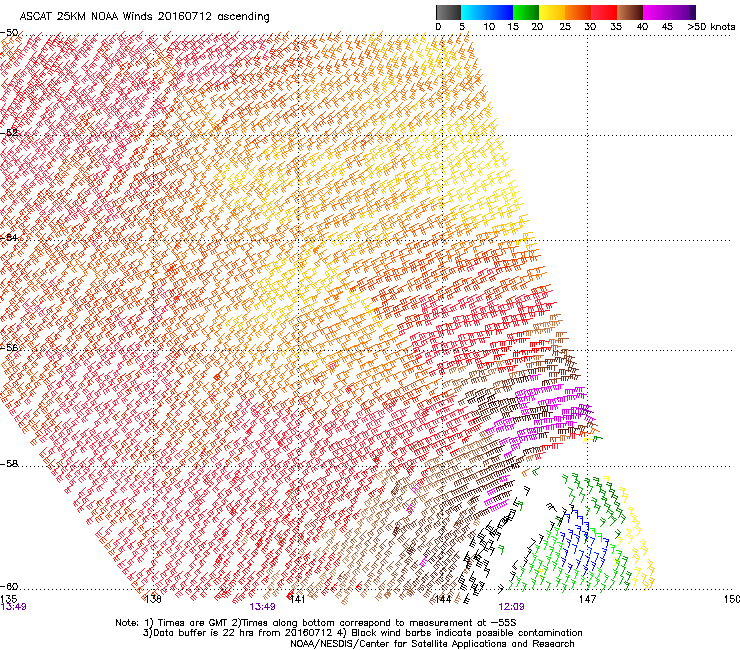The height and width of the screenshot is (650, 740).
Task: Click the gray 0-5 knots legend color
Action: (448, 12)
